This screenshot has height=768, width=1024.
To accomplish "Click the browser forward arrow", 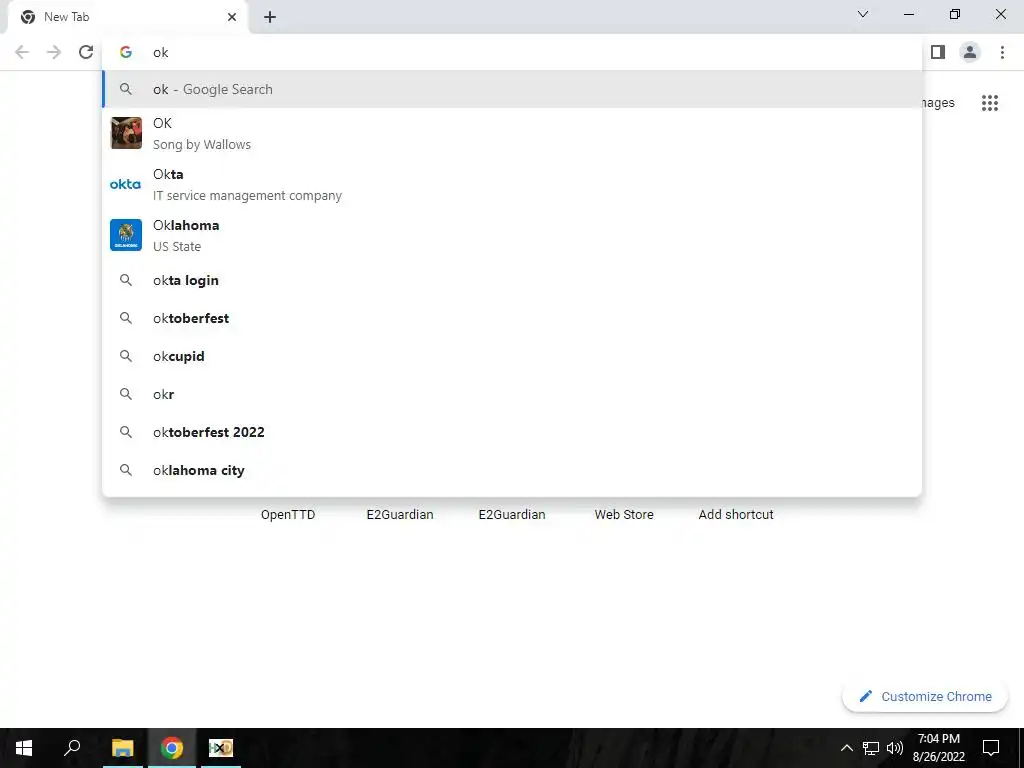I will [54, 52].
